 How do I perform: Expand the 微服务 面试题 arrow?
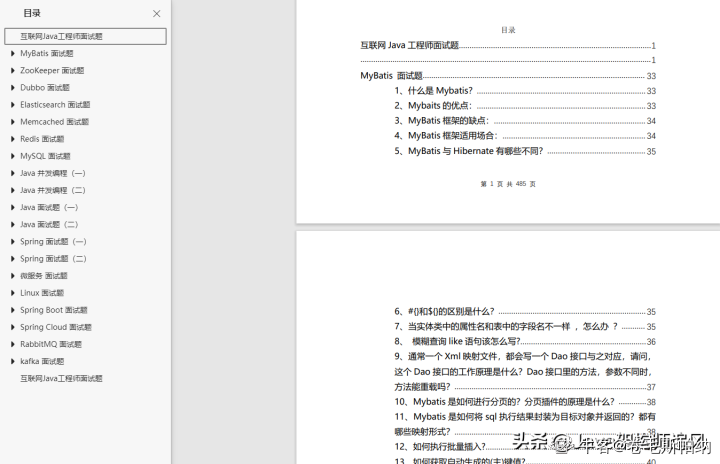tap(13, 276)
